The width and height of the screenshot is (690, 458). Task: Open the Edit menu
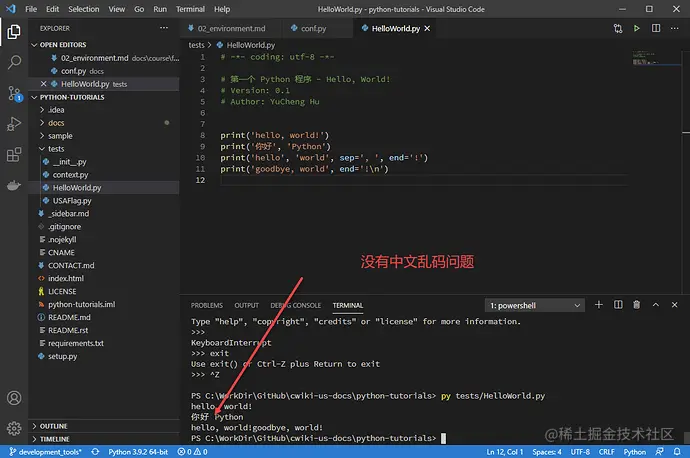coord(52,9)
